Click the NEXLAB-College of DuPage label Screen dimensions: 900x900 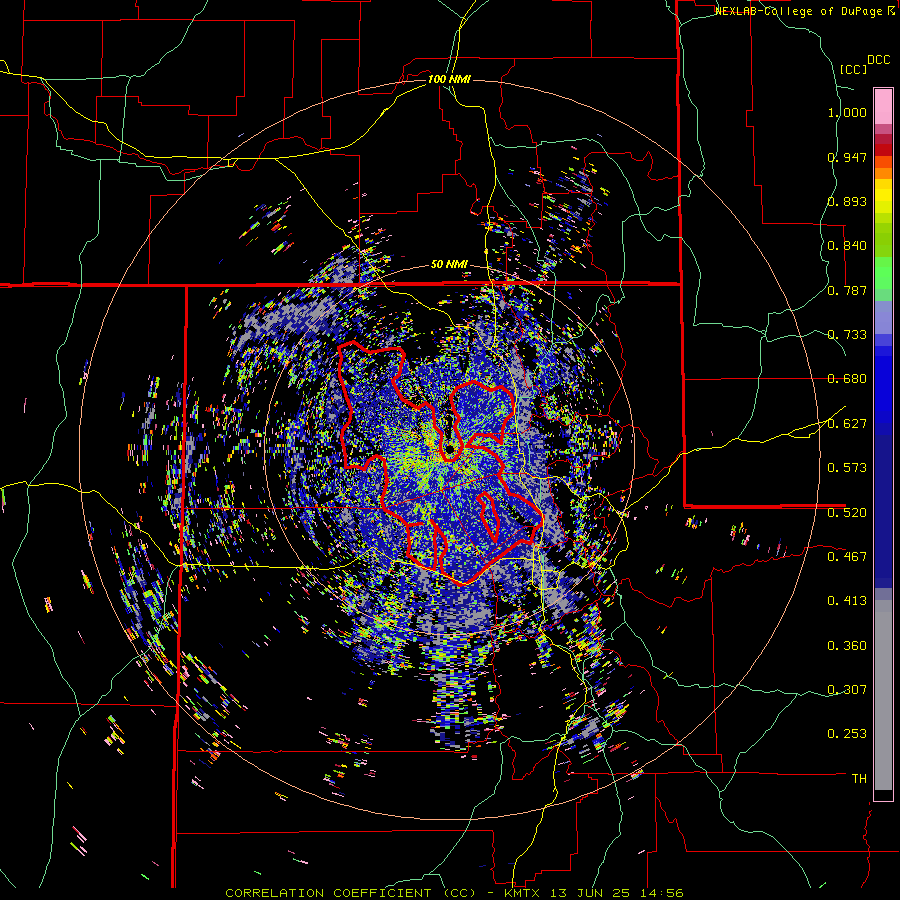[800, 11]
